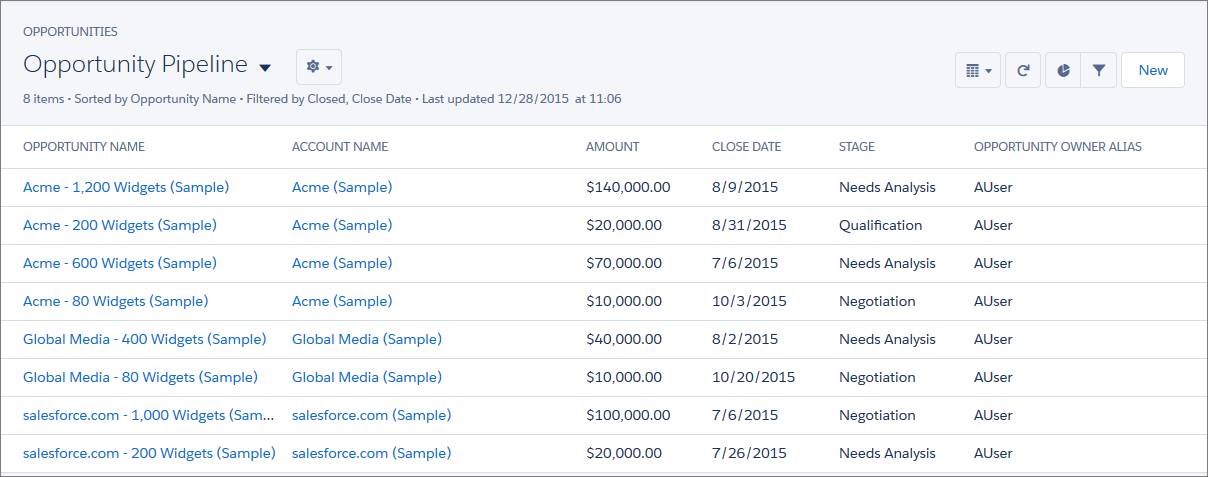
Task: Open Global Media - 400 Widgets opportunity
Action: point(145,339)
